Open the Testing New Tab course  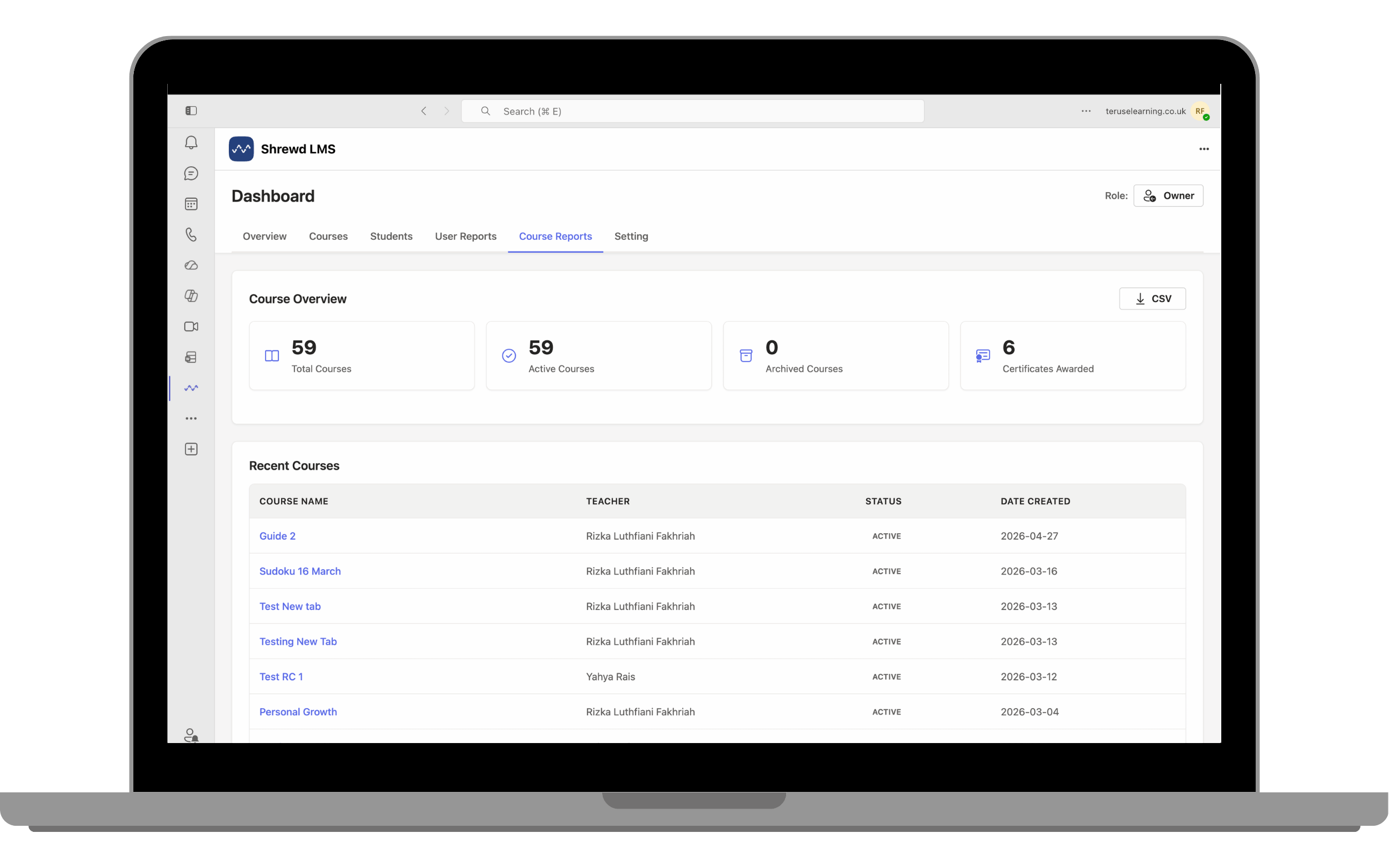(298, 641)
